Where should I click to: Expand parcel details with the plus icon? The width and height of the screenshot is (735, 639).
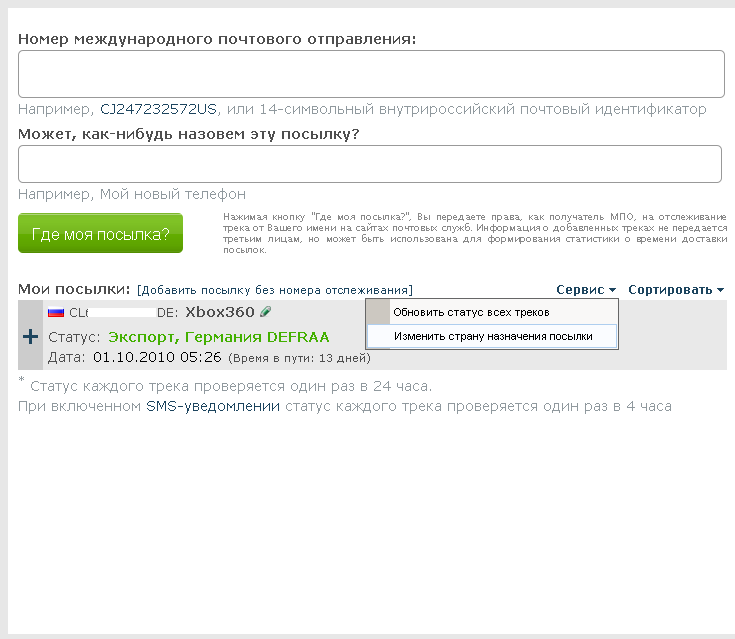coord(30,336)
